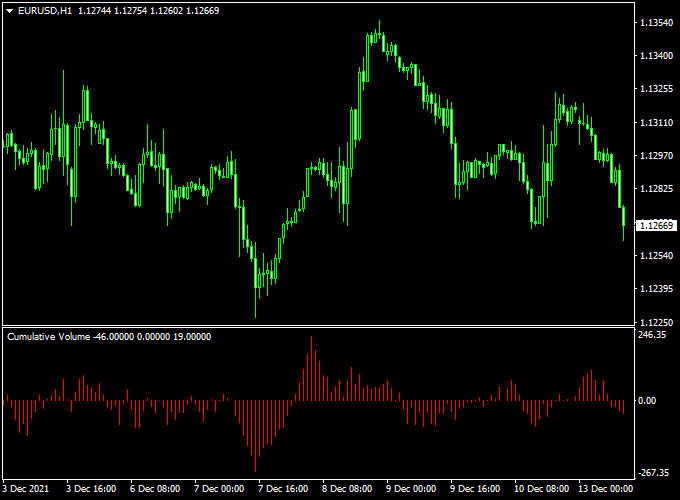The height and width of the screenshot is (500, 680).
Task: Select price level 1.12395 on the scale
Action: point(657,288)
